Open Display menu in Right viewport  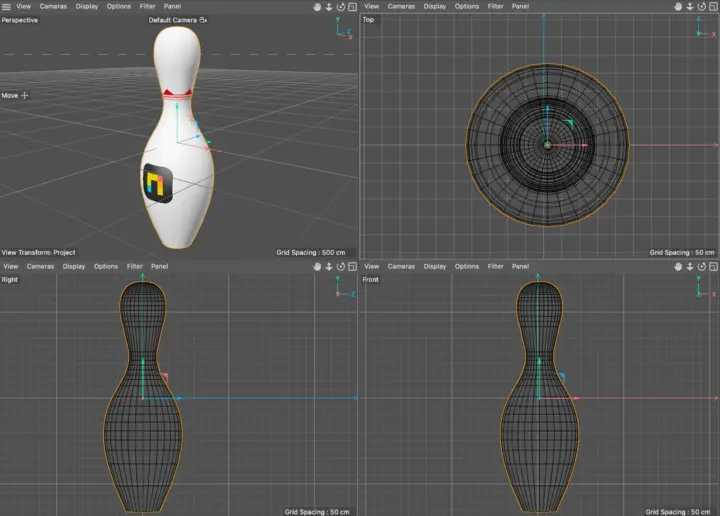(74, 266)
